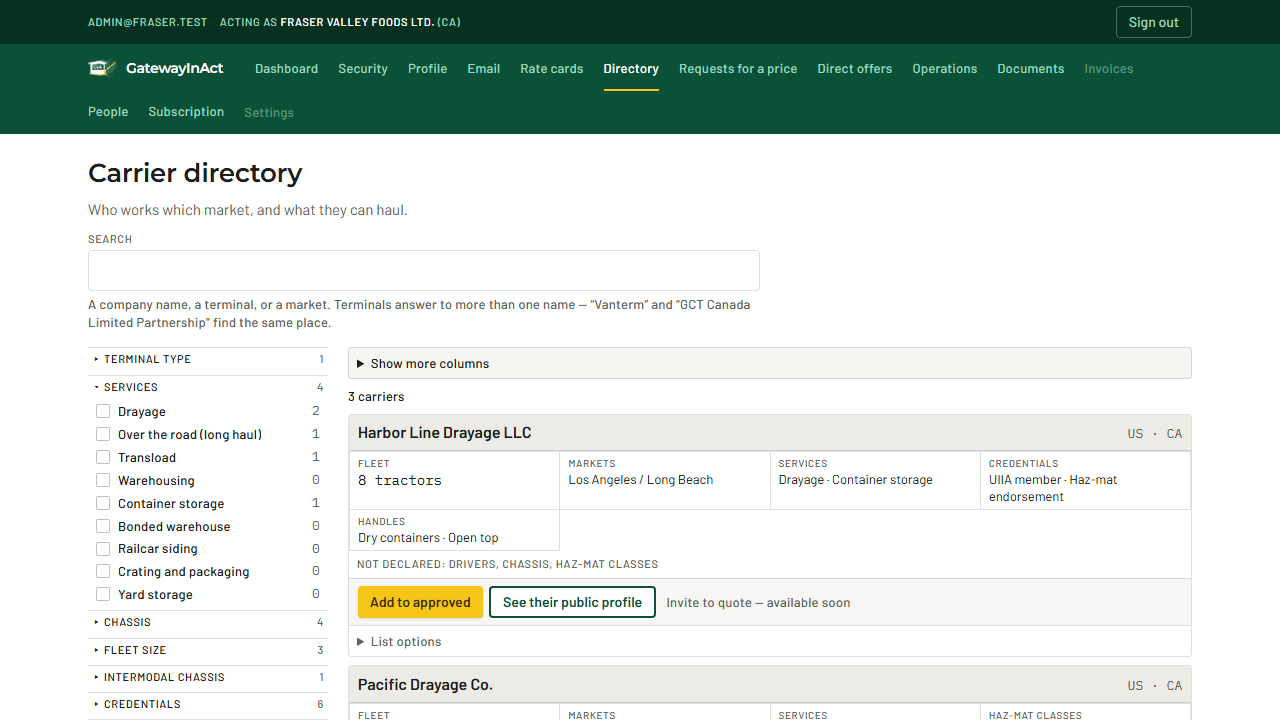This screenshot has height=720, width=1280.
Task: Switch to the Operations tab
Action: [945, 69]
